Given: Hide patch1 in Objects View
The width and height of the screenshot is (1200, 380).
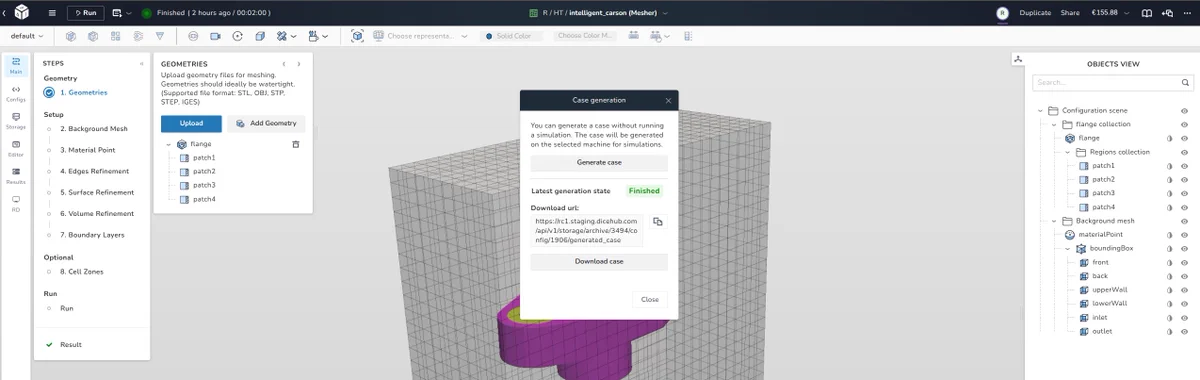Looking at the screenshot, I should (x=1184, y=165).
